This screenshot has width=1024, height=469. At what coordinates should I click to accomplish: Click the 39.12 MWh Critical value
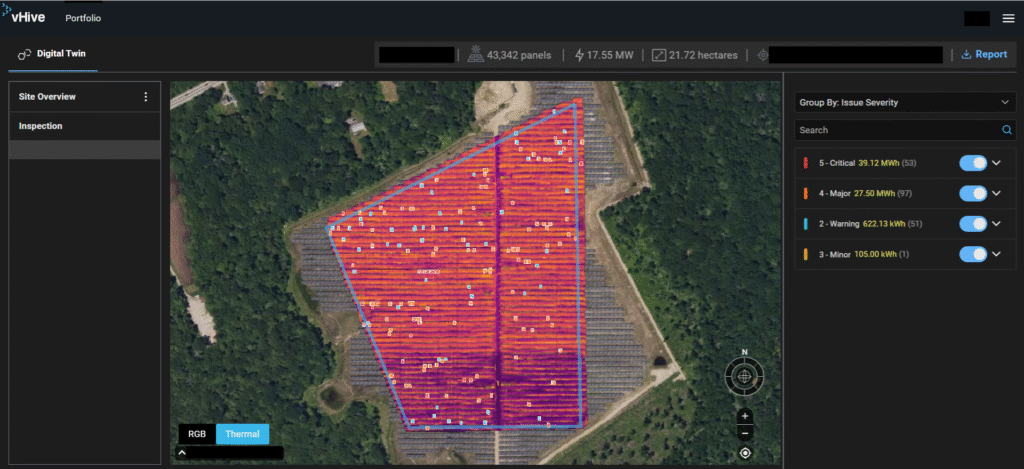(x=878, y=163)
